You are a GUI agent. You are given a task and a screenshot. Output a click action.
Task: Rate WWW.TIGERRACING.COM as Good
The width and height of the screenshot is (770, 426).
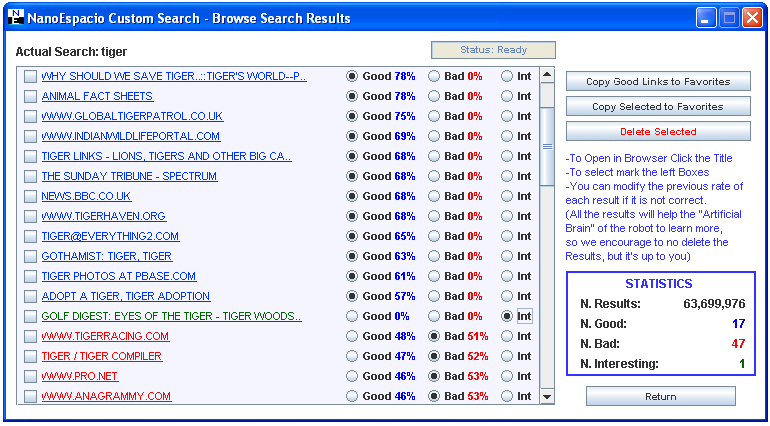(352, 337)
